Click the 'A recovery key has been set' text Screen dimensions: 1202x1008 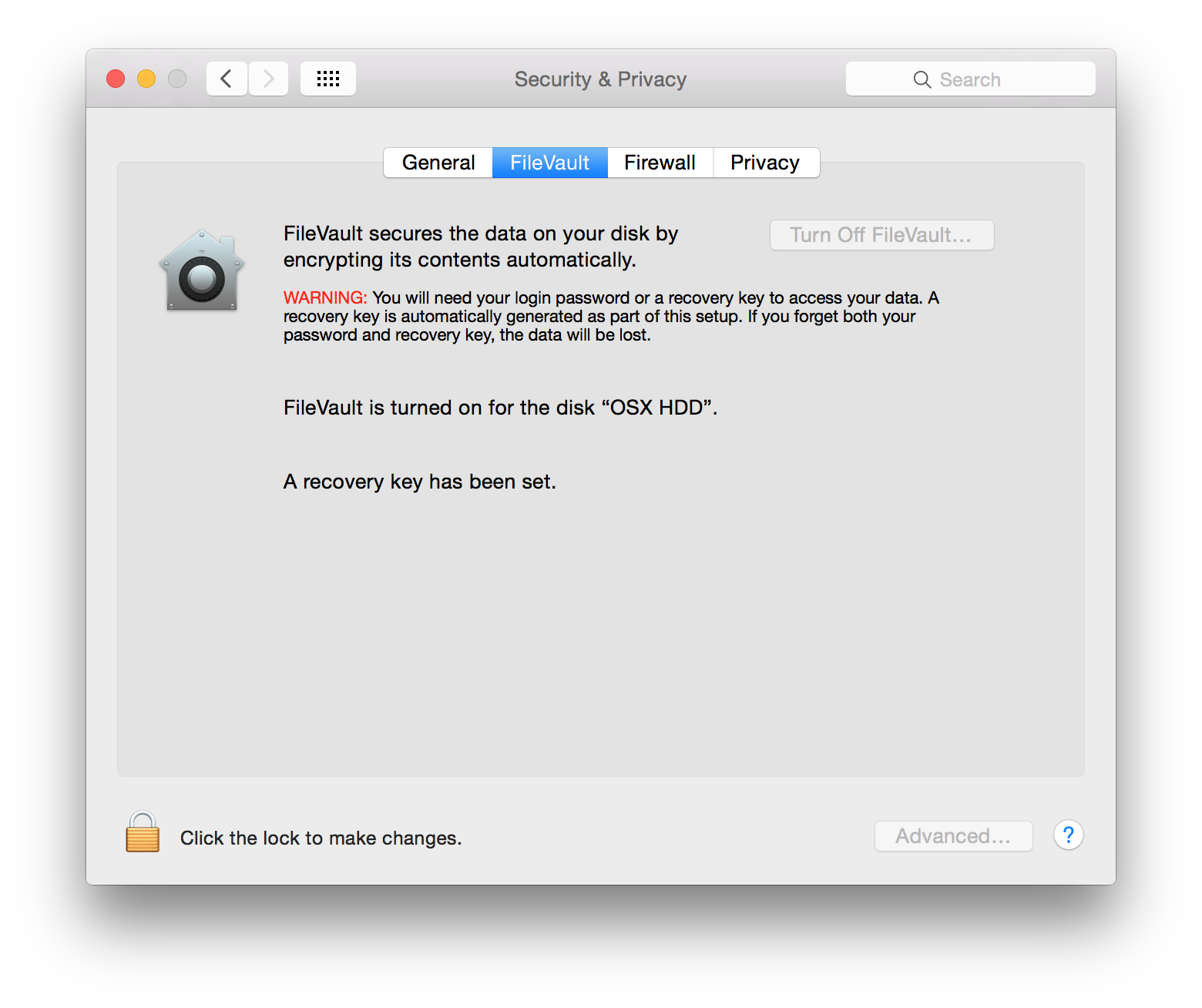pos(419,482)
